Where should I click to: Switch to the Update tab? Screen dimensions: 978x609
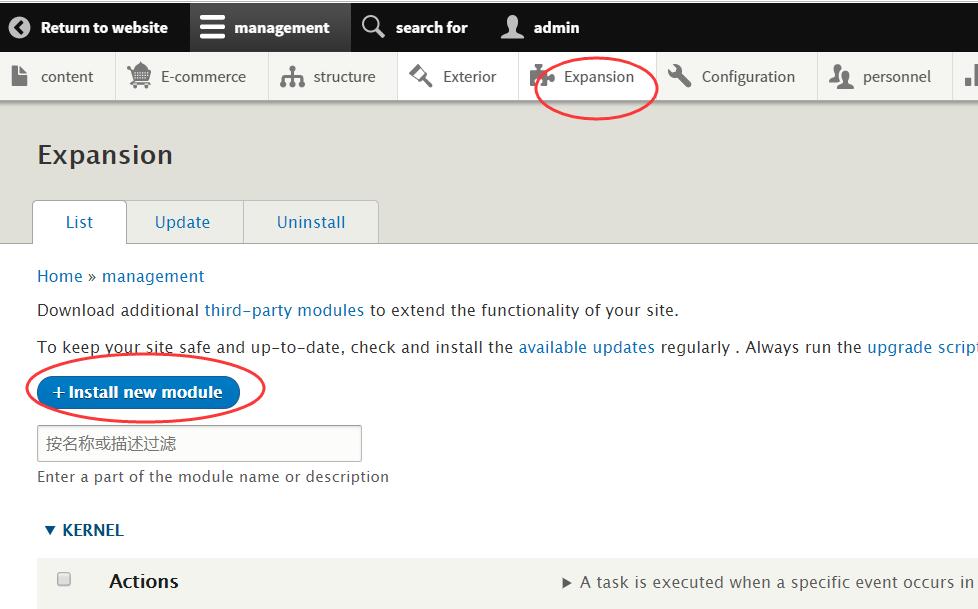click(x=182, y=222)
